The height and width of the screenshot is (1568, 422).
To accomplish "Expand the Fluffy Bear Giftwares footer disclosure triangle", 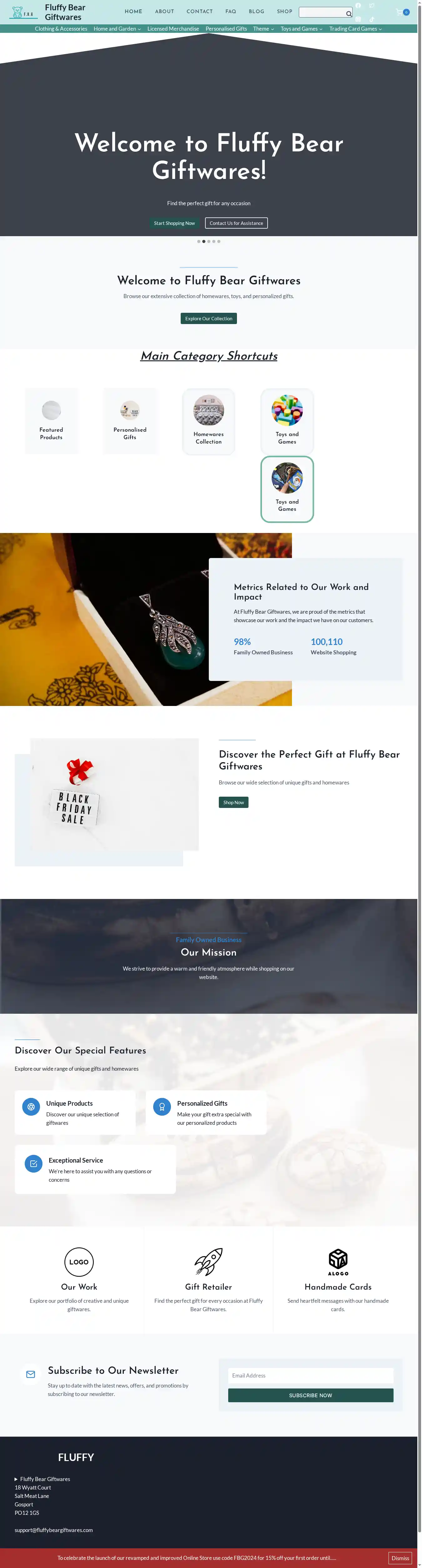I will tap(17, 1479).
